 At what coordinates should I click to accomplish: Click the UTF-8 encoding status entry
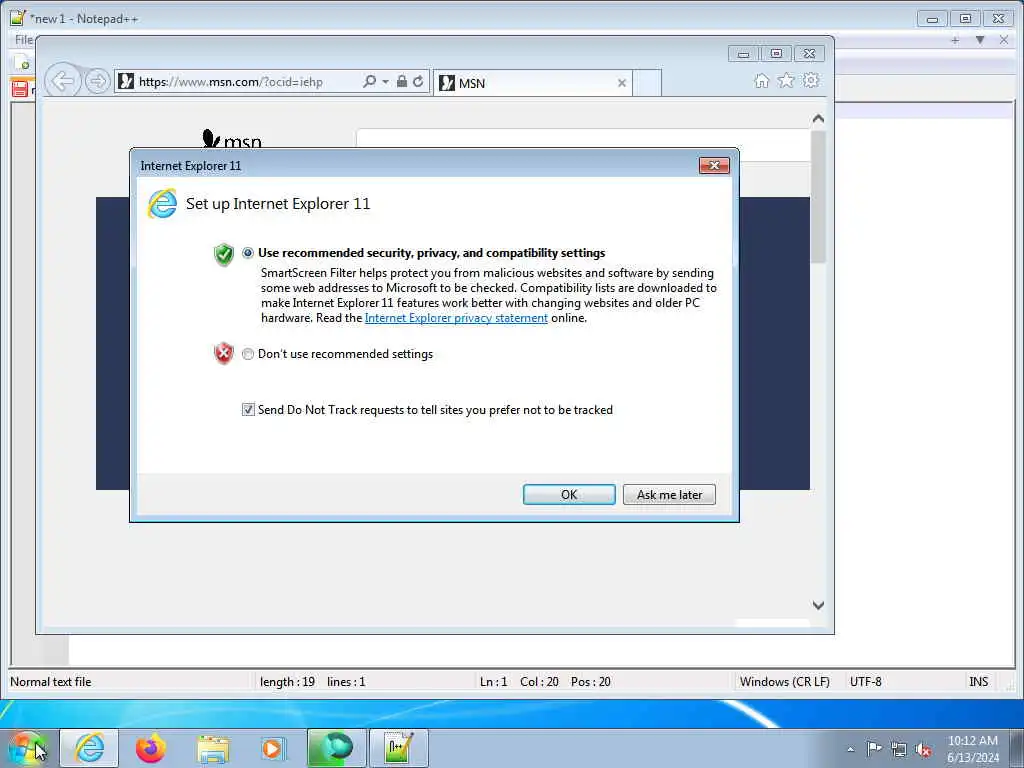[865, 682]
